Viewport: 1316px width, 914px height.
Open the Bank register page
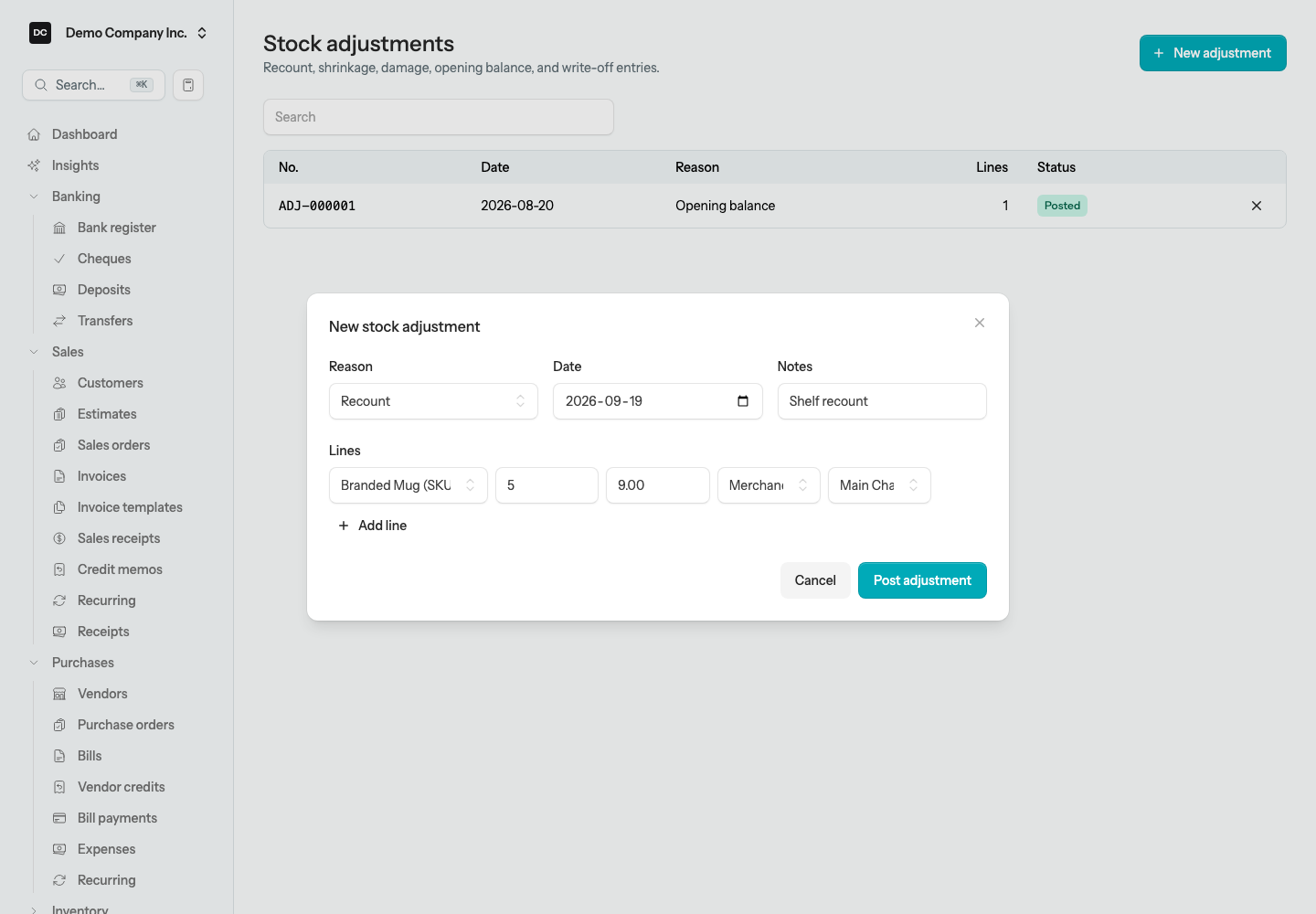point(116,228)
